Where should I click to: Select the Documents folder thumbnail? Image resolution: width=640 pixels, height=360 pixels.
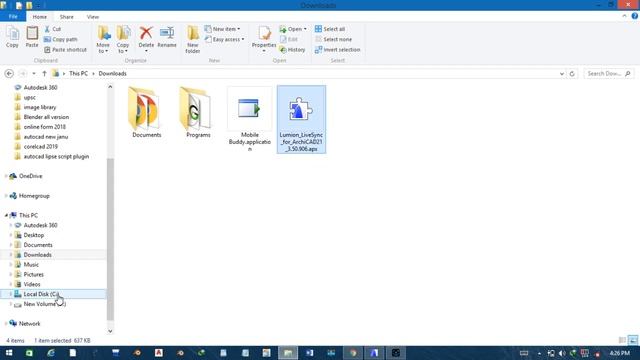pyautogui.click(x=147, y=112)
